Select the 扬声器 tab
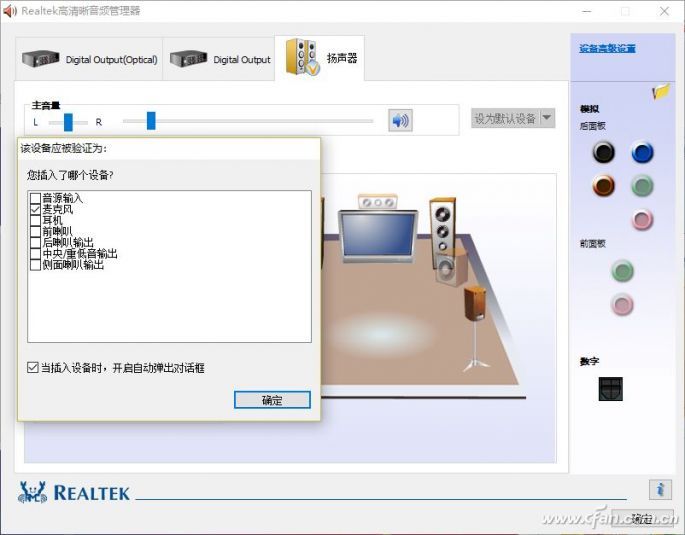The width and height of the screenshot is (685, 535). click(320, 58)
